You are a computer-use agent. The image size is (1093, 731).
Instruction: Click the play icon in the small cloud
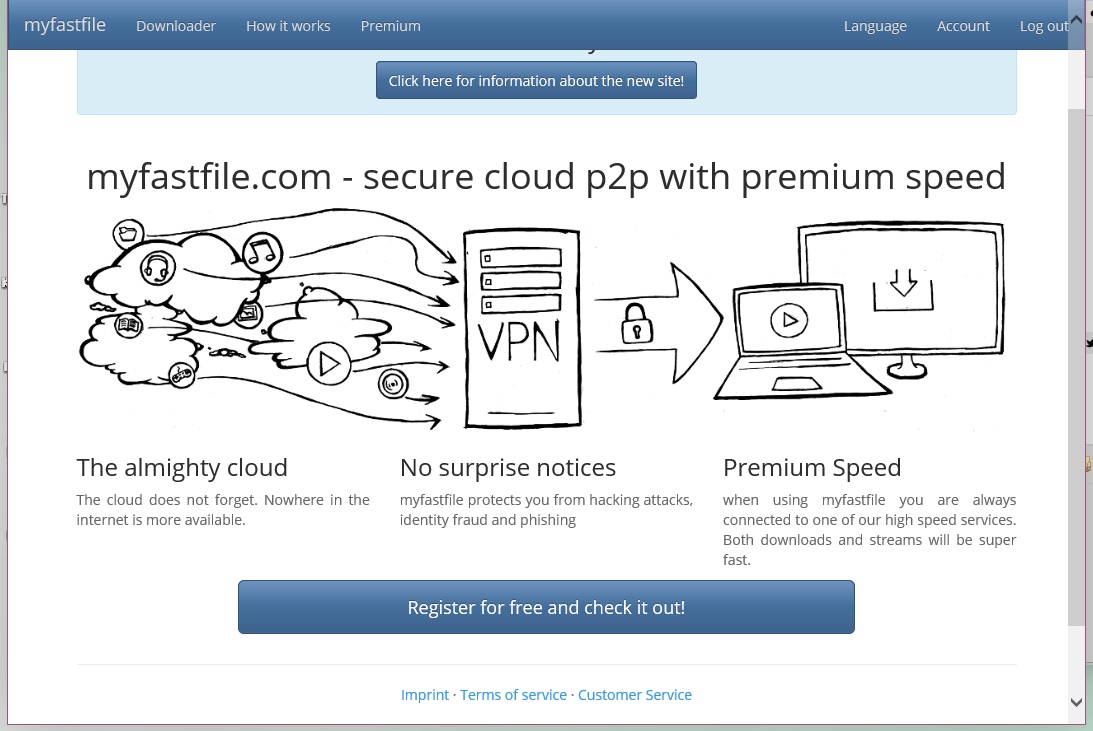coord(328,363)
